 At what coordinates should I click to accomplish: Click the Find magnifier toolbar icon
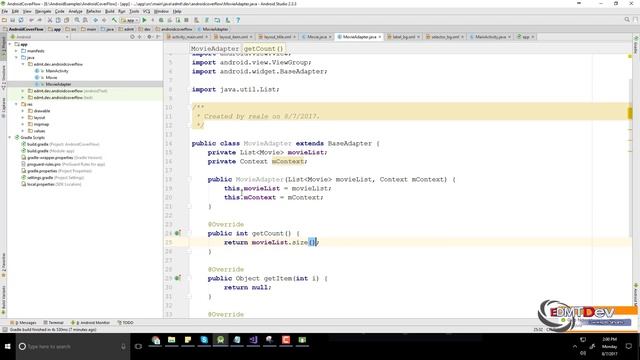click(x=77, y=20)
